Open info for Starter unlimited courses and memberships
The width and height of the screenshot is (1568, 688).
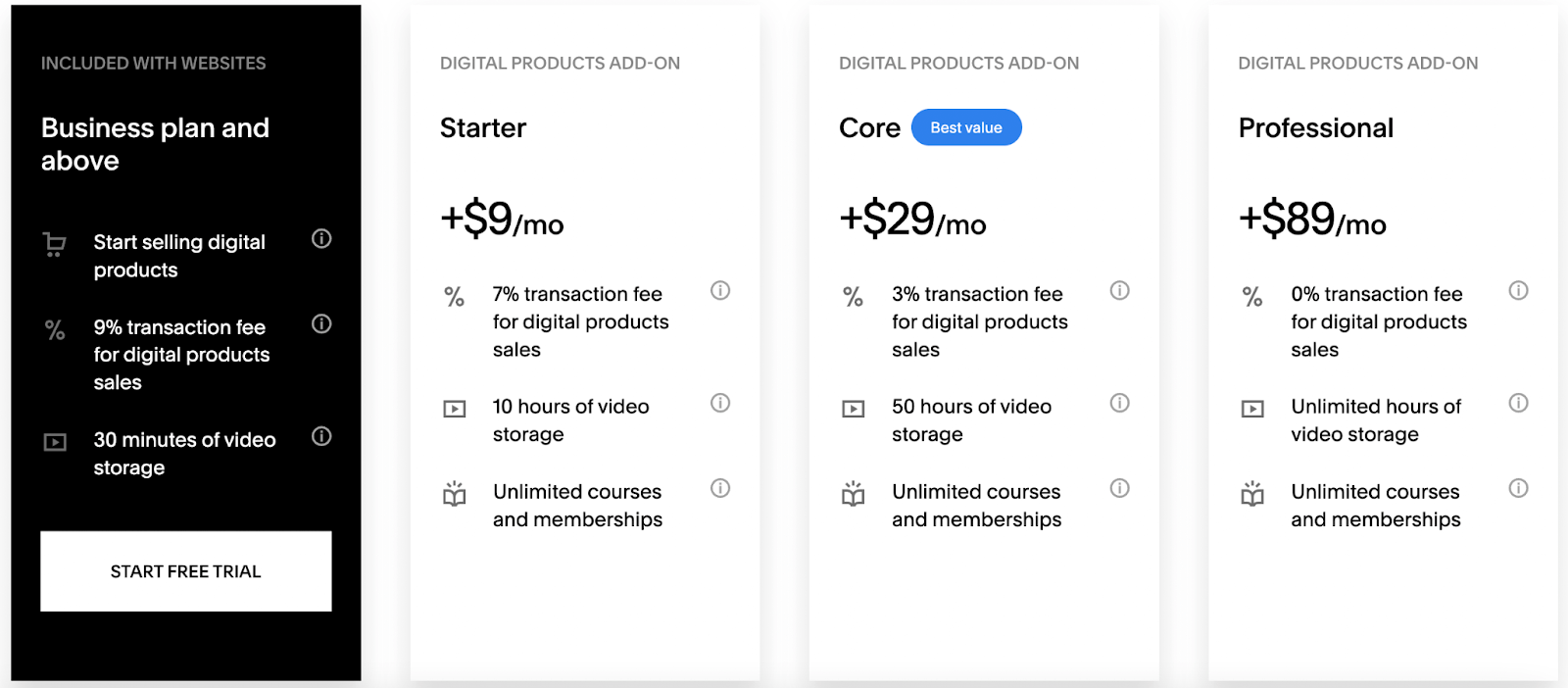(x=720, y=488)
